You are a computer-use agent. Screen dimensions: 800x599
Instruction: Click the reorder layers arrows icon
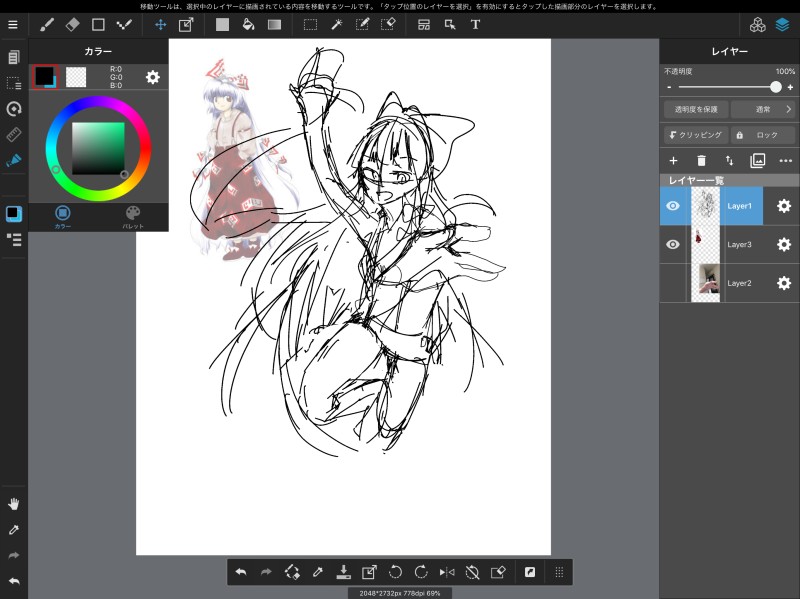[x=730, y=161]
